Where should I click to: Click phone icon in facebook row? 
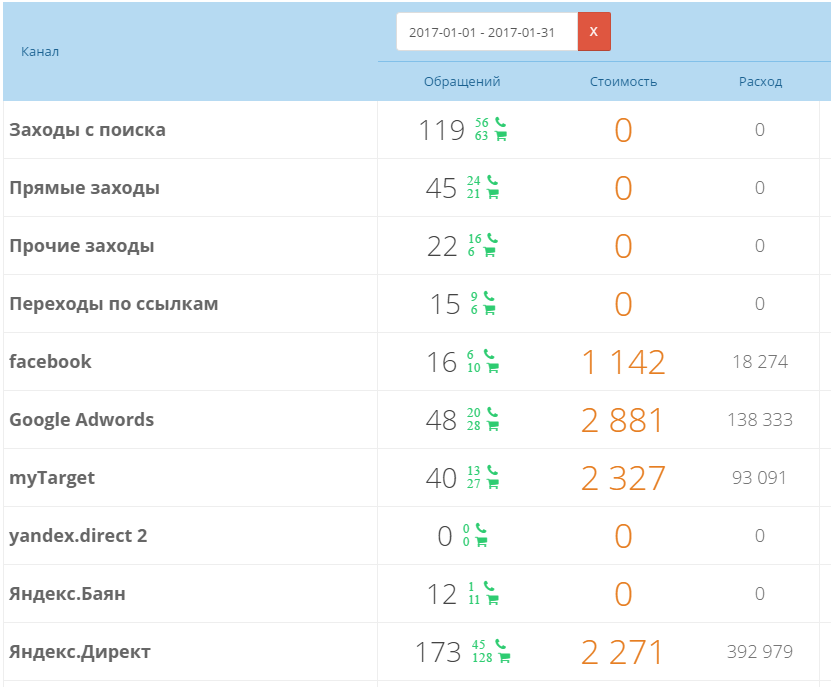pos(489,354)
